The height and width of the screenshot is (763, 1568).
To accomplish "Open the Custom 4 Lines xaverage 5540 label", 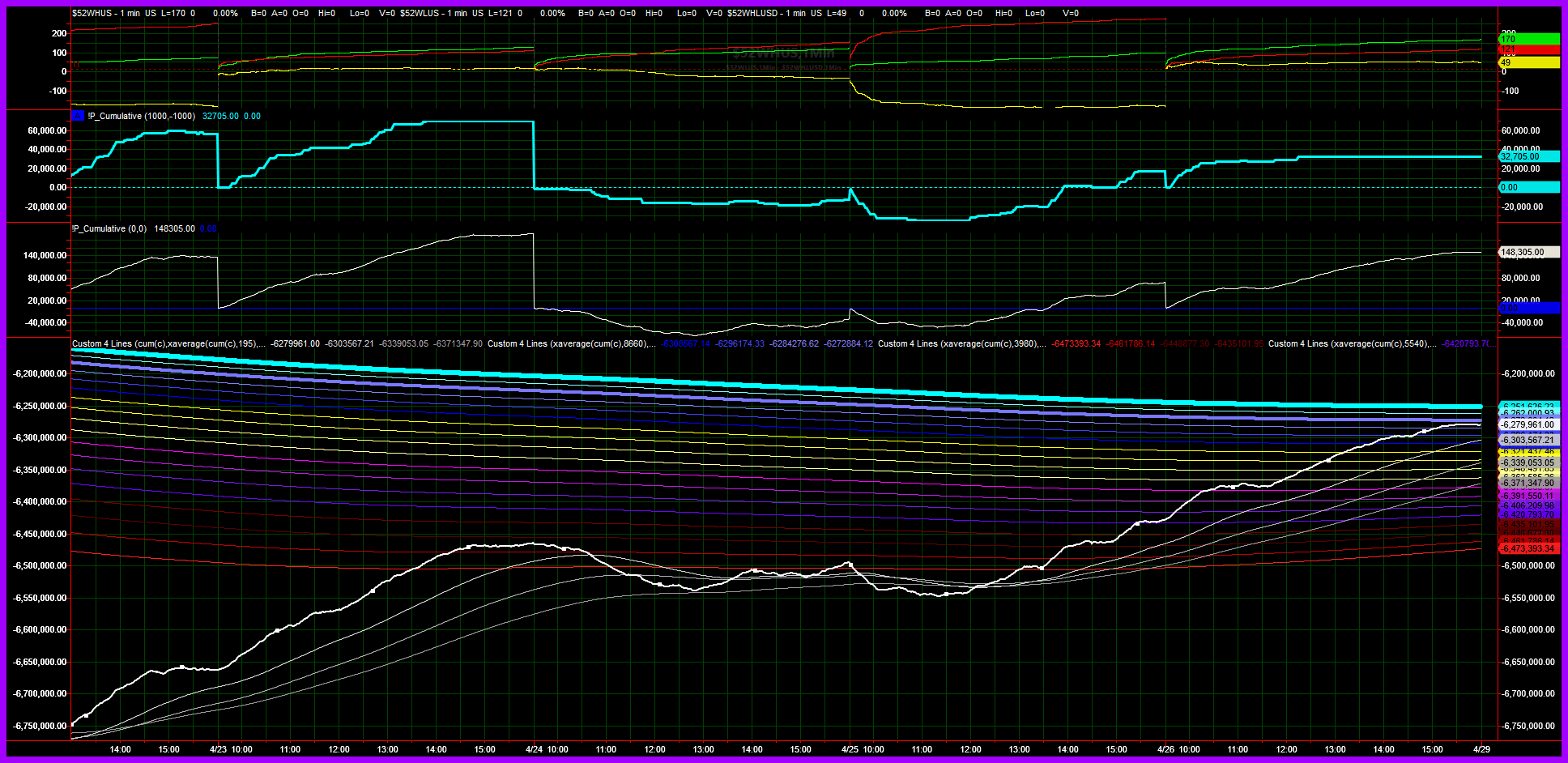I will pos(1352,343).
